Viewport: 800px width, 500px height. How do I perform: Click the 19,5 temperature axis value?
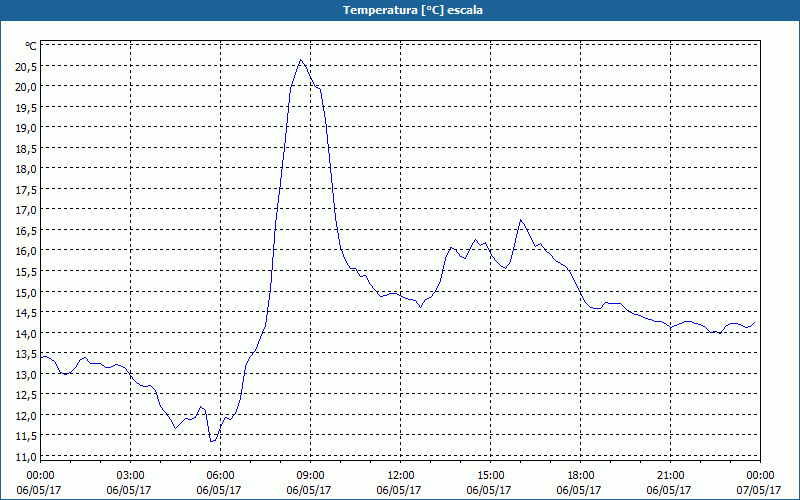pyautogui.click(x=26, y=108)
